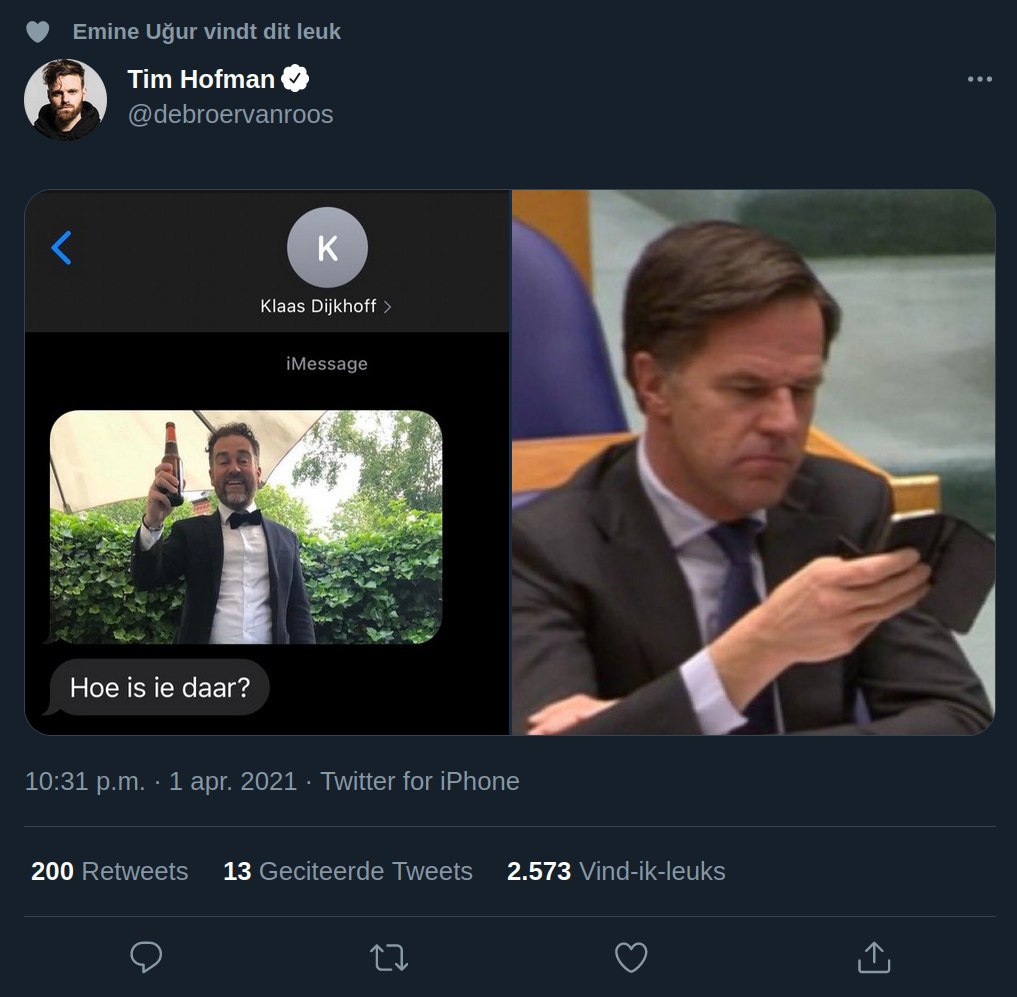Click the reply speech bubble icon
Viewport: 1017px width, 997px height.
146,958
